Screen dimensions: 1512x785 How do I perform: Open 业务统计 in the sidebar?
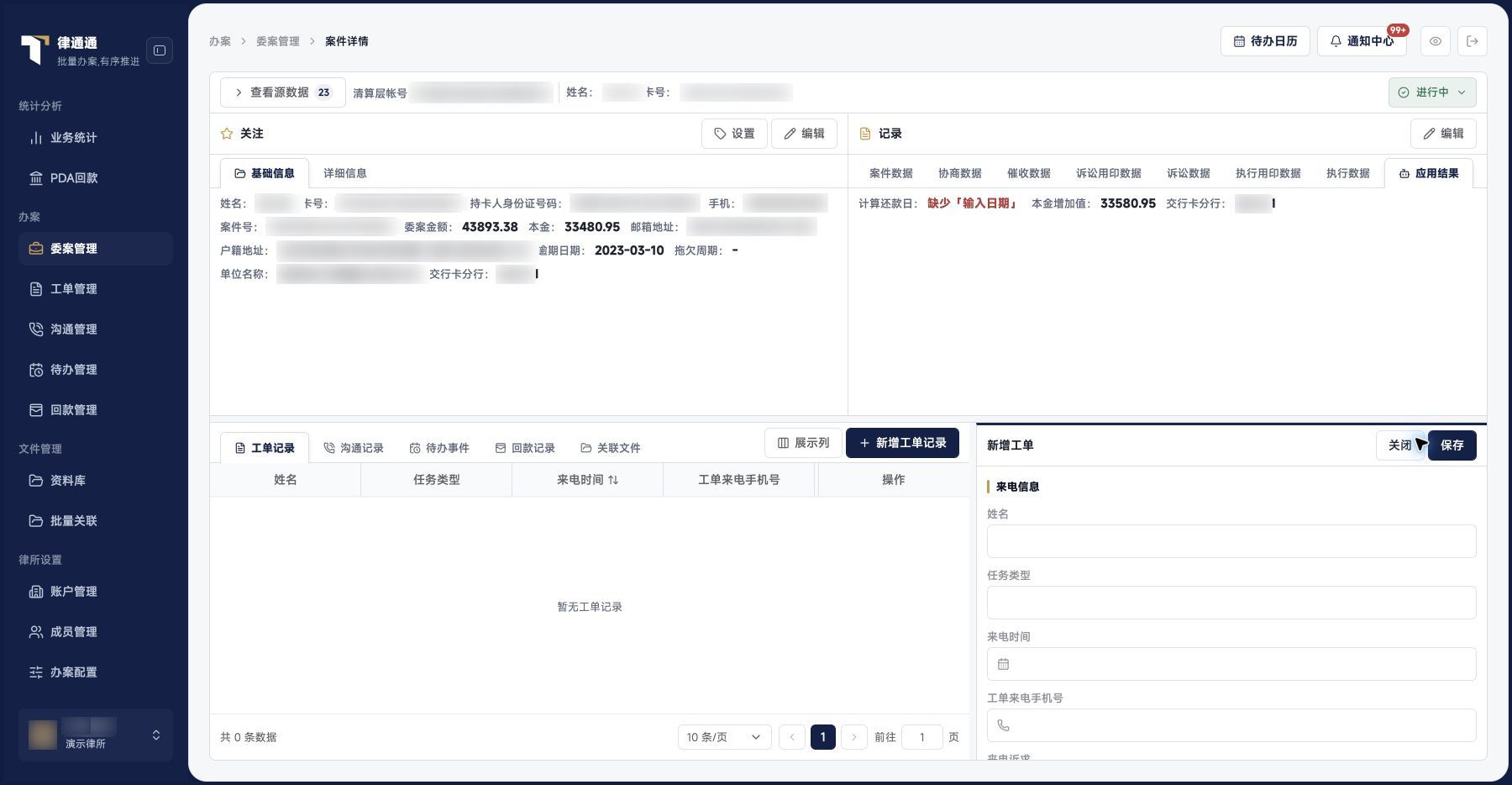pos(96,138)
